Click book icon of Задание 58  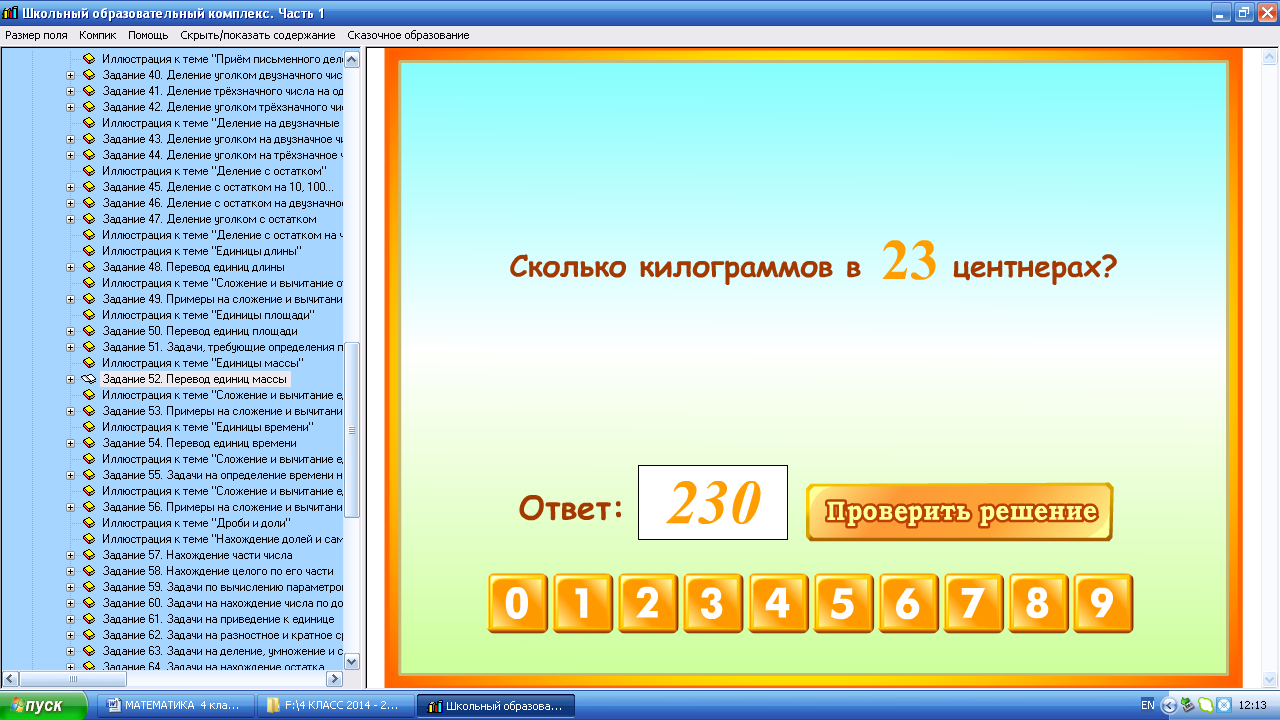[88, 571]
